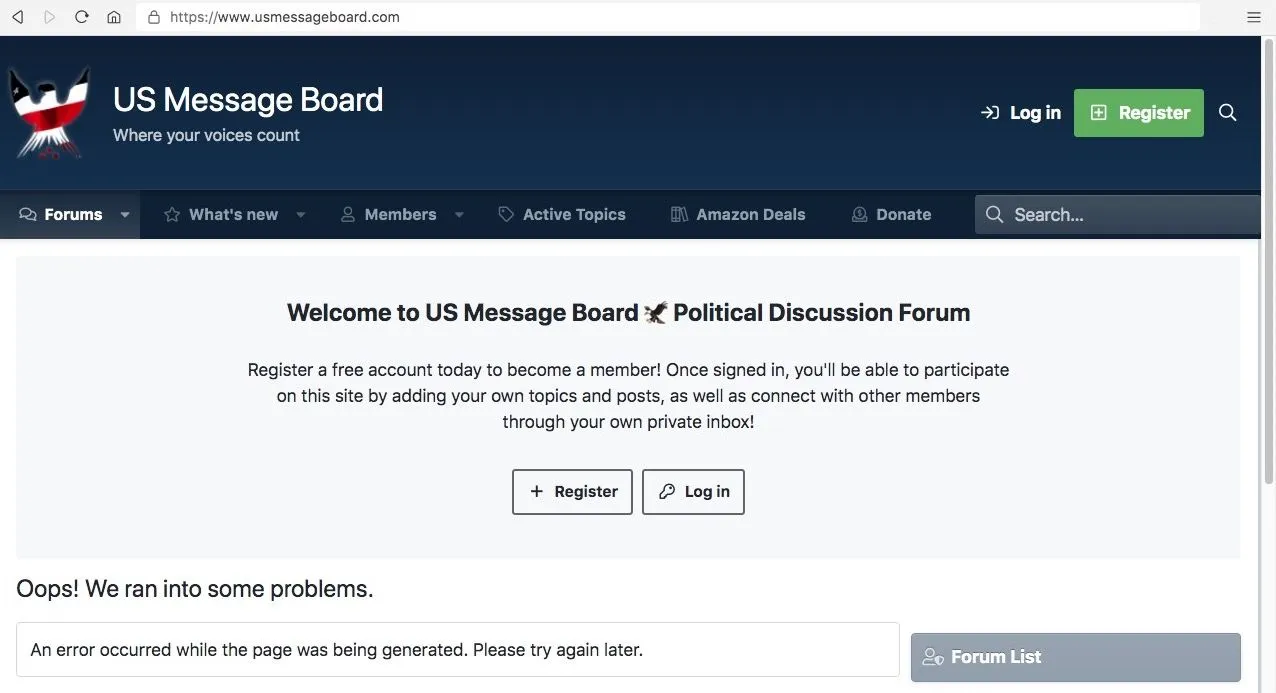Open the Amazon Deals nav item

coord(738,215)
